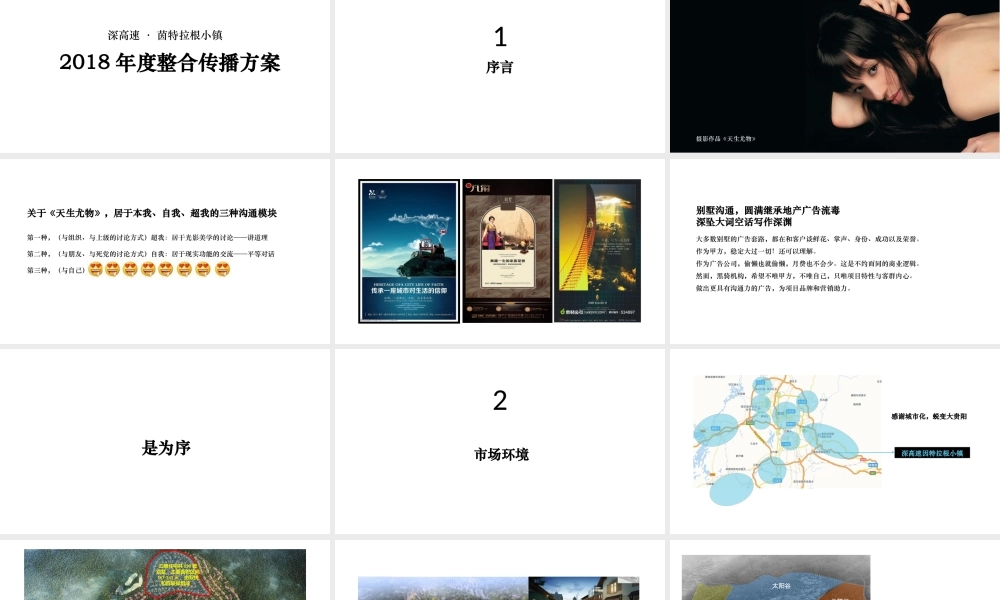Click the blue lighthouse poster image
Screen dimensions: 1000x600
point(407,250)
